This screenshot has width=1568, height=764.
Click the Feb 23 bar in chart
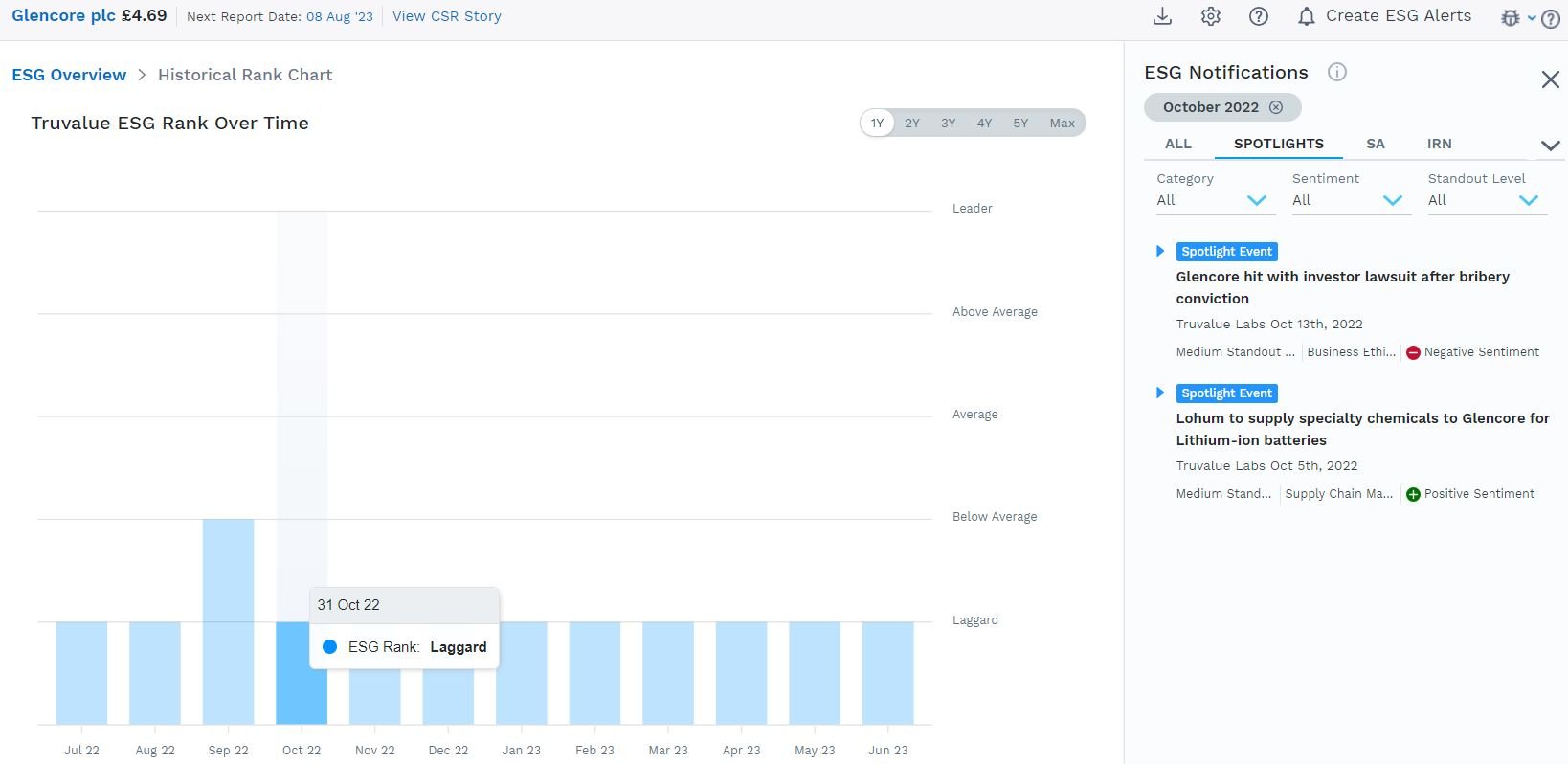[594, 673]
